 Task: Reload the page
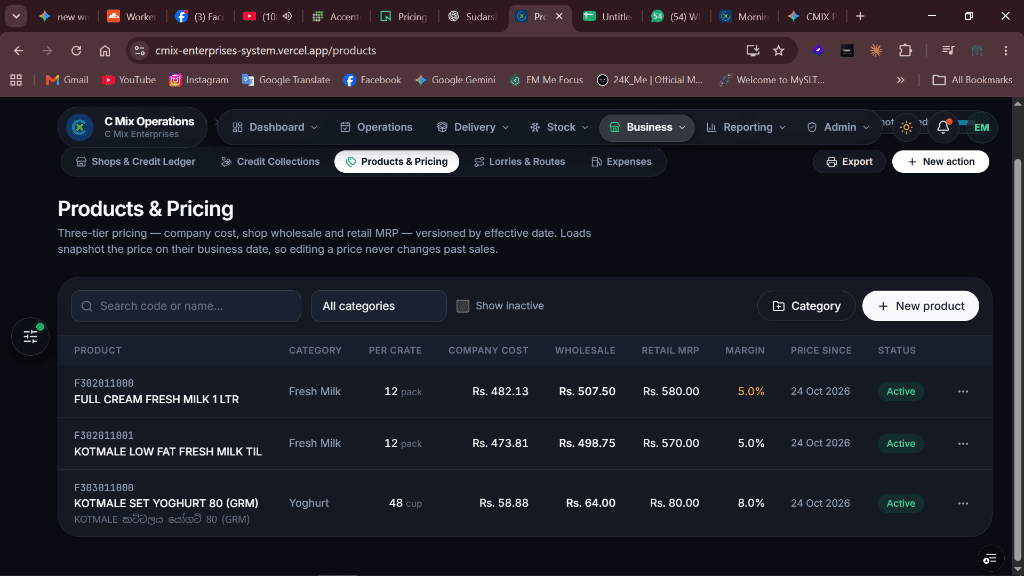(x=76, y=50)
